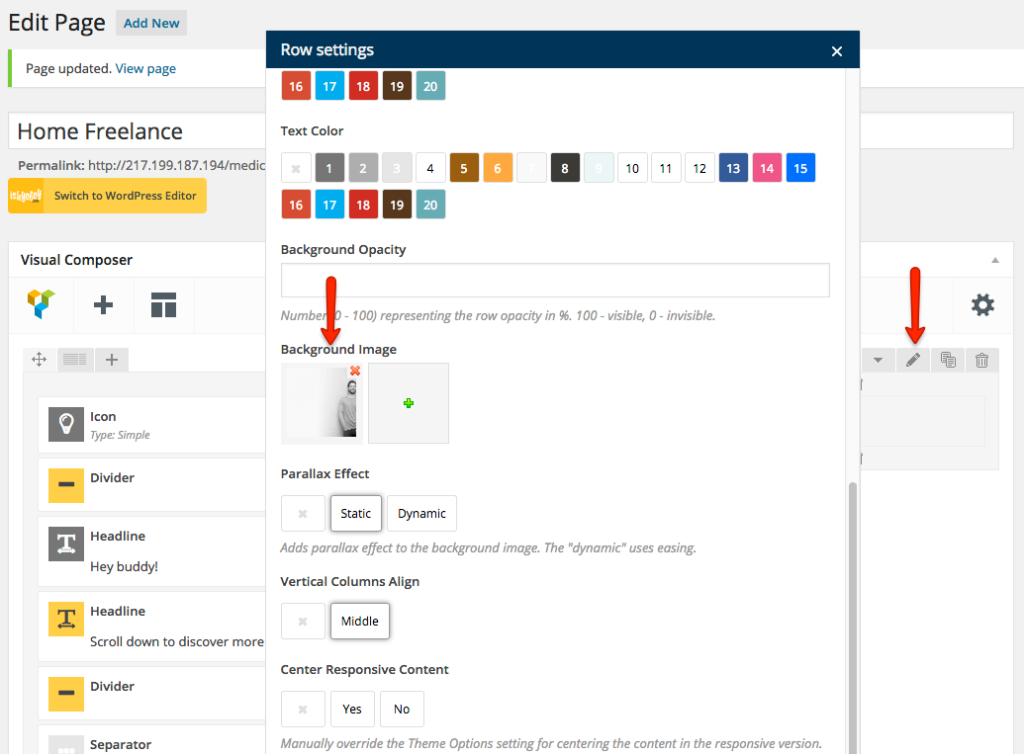Click the "Separator" element label

[x=121, y=744]
